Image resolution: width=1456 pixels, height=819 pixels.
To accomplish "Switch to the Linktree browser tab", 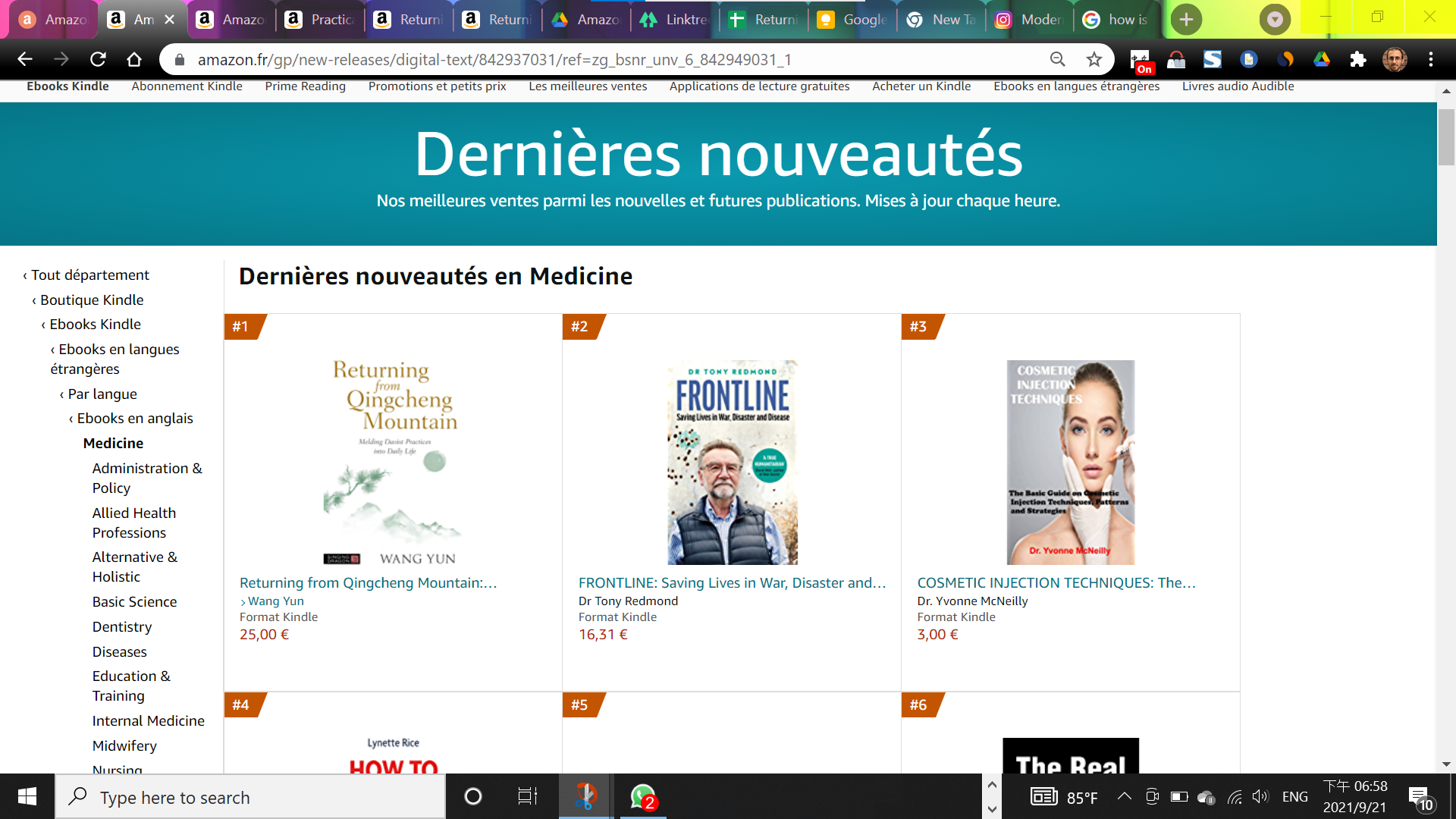I will [x=675, y=20].
